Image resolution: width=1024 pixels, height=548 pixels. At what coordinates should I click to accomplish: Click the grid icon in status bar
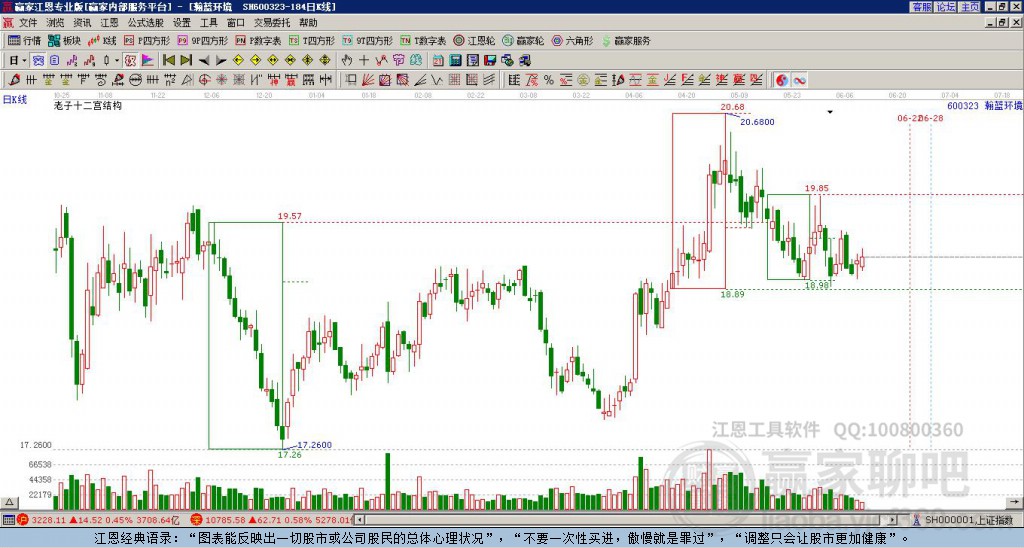(8, 520)
